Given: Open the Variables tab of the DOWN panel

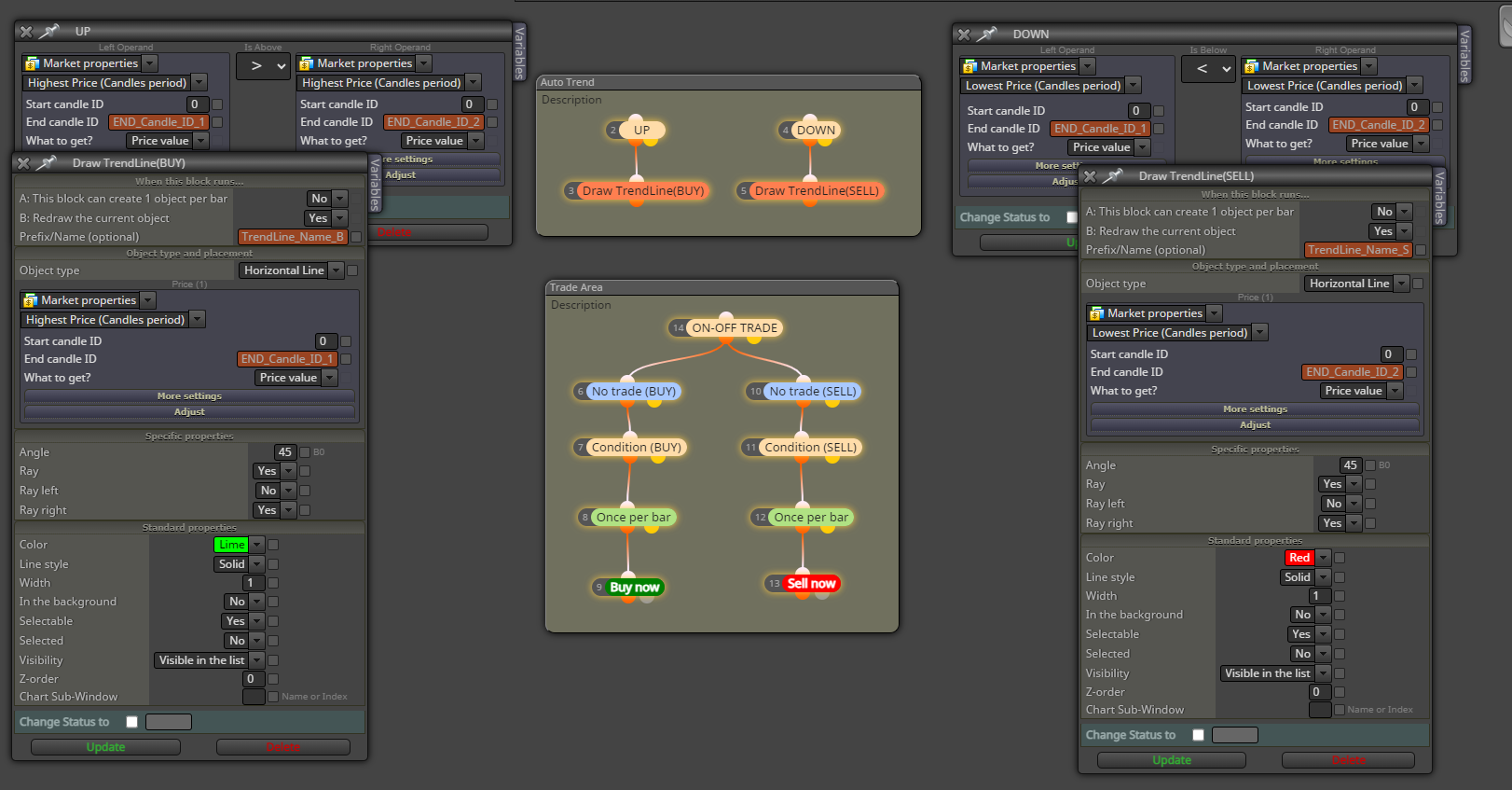Looking at the screenshot, I should (x=1464, y=55).
